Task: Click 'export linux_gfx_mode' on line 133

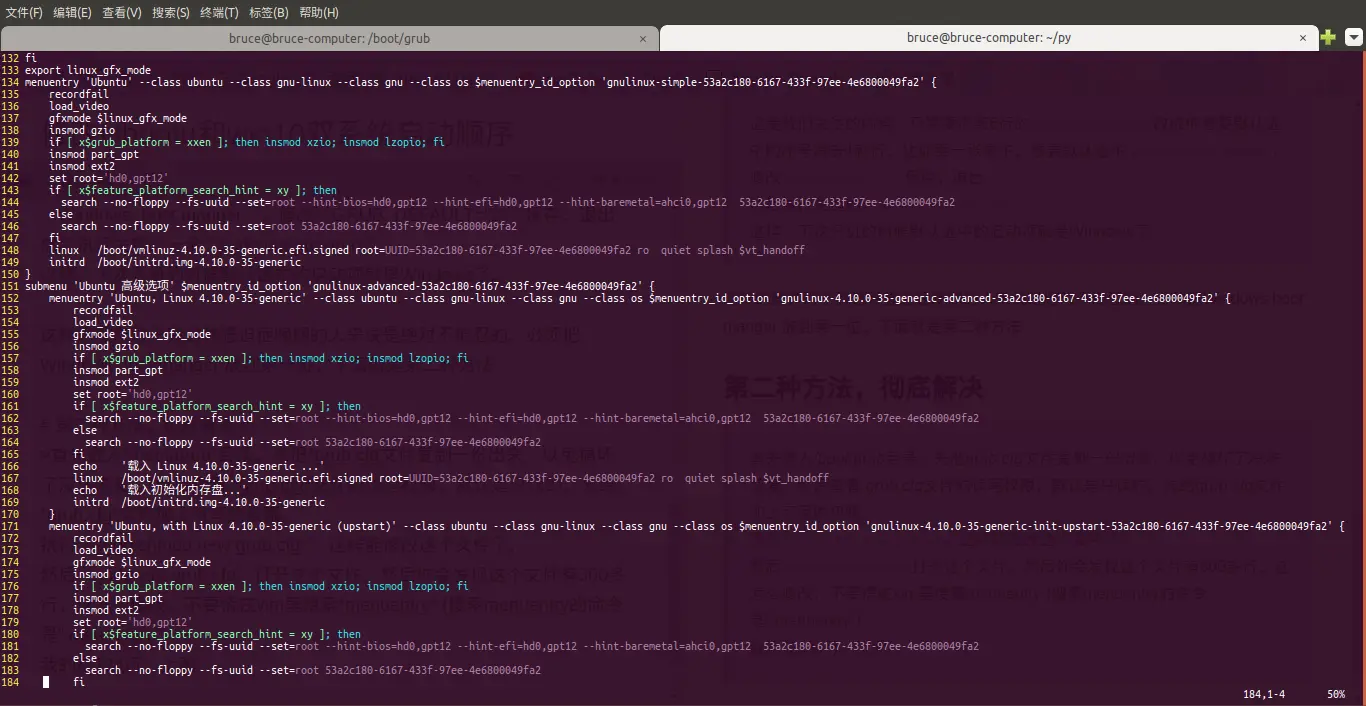Action: coord(88,70)
